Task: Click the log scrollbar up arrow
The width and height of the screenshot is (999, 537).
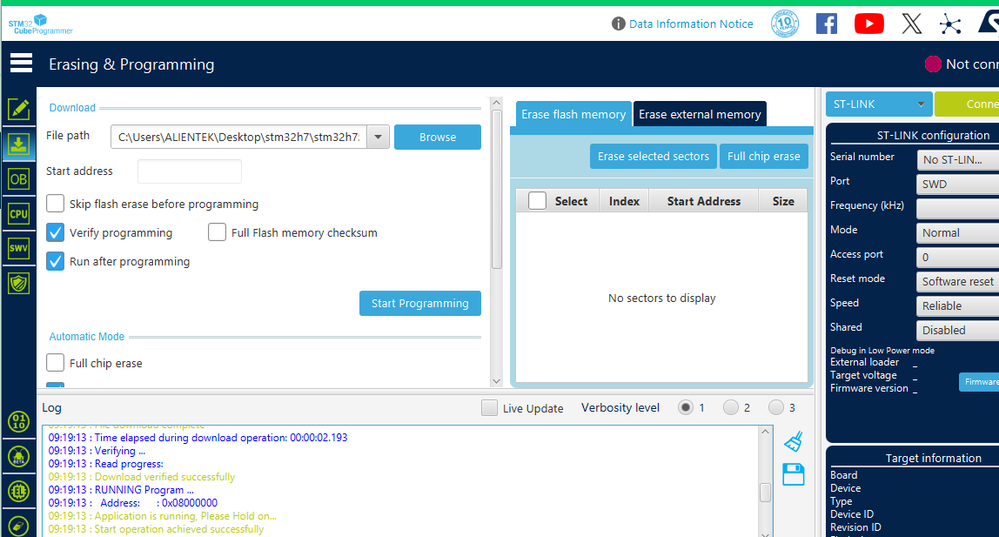Action: 765,432
